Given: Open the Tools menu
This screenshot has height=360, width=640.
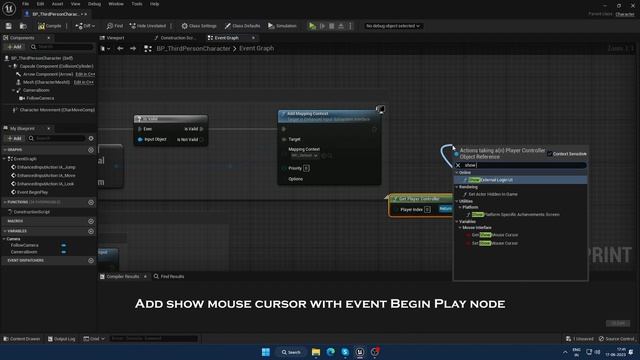Looking at the screenshot, I should (x=137, y=4).
